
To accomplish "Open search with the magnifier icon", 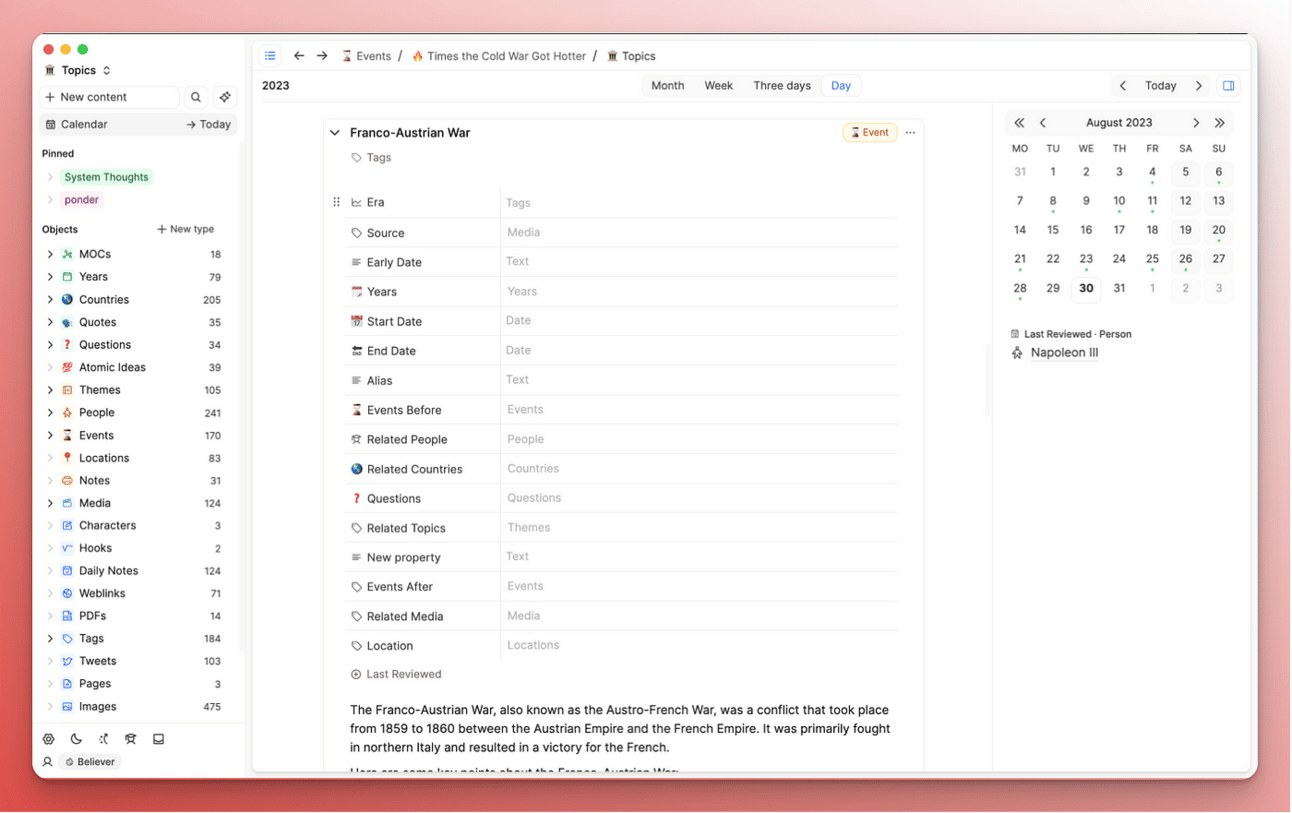I will [x=196, y=97].
